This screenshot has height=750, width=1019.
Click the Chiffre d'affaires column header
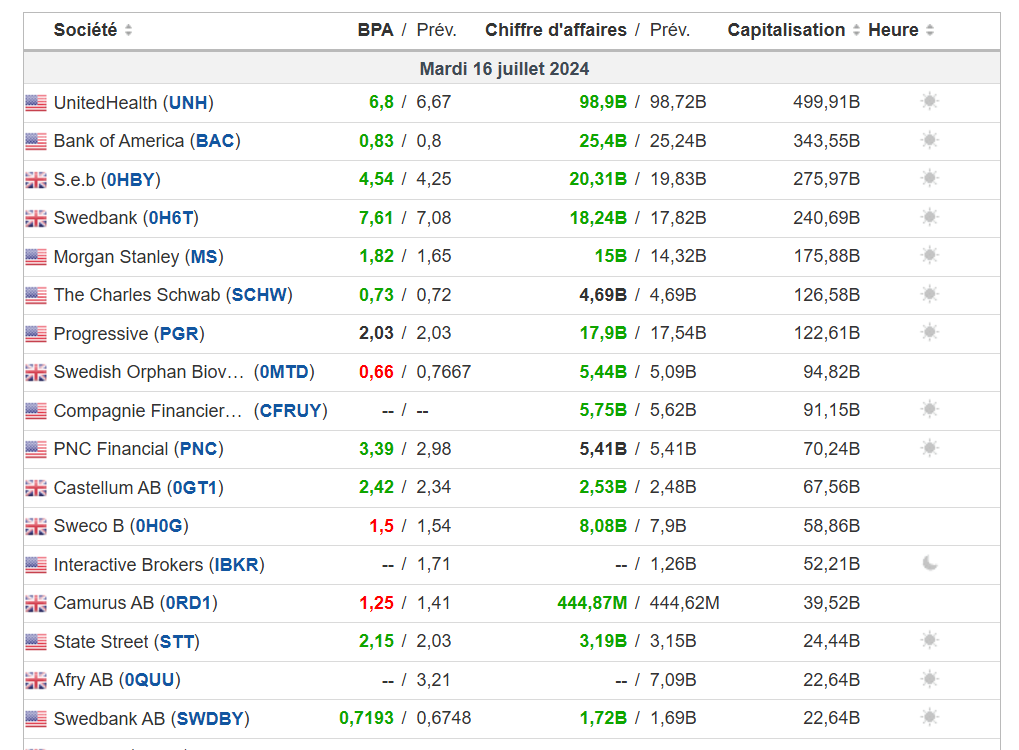coord(556,30)
